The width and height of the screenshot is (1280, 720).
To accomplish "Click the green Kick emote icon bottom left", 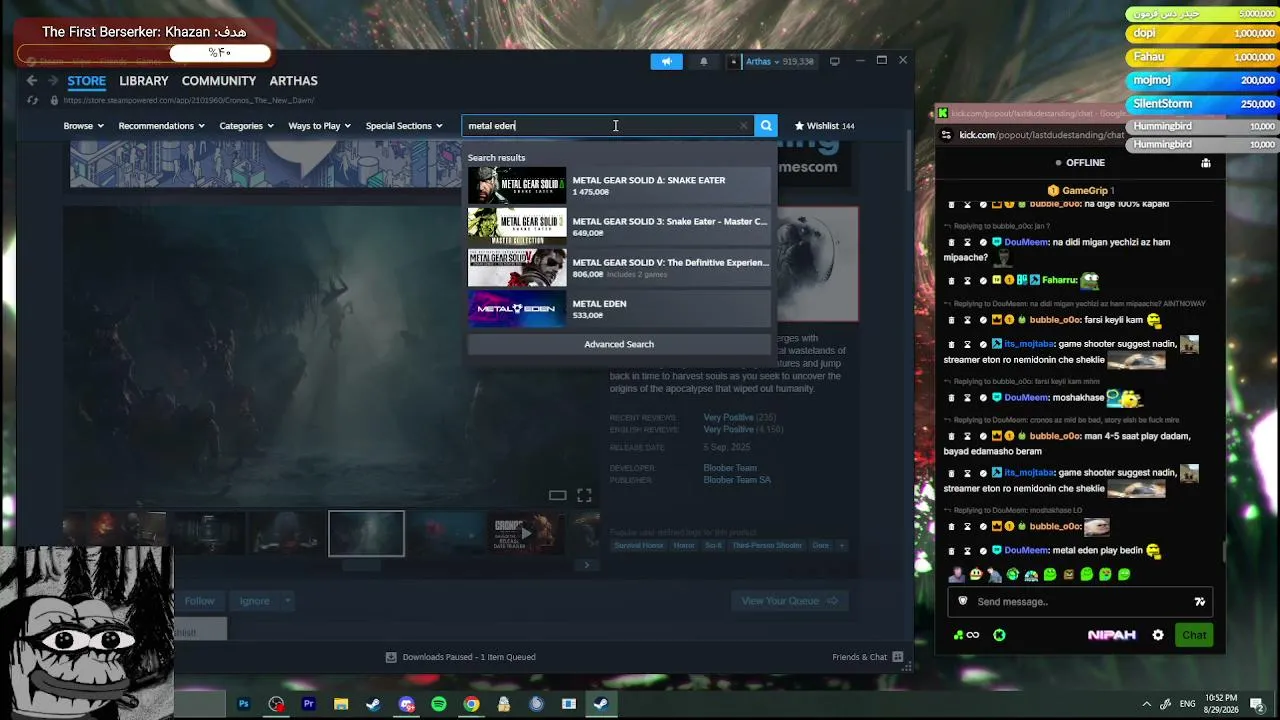I will 999,635.
